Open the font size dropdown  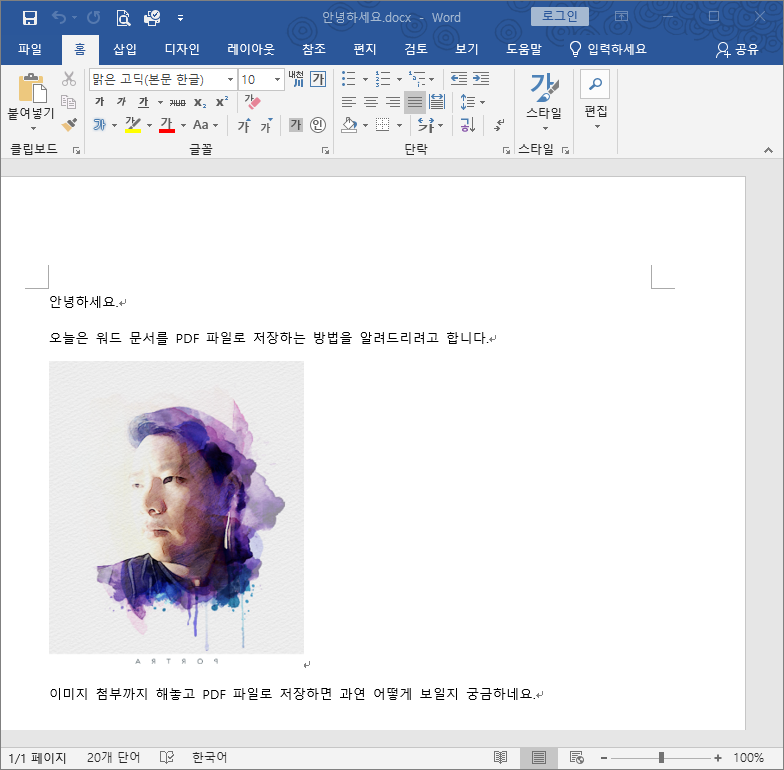click(277, 80)
